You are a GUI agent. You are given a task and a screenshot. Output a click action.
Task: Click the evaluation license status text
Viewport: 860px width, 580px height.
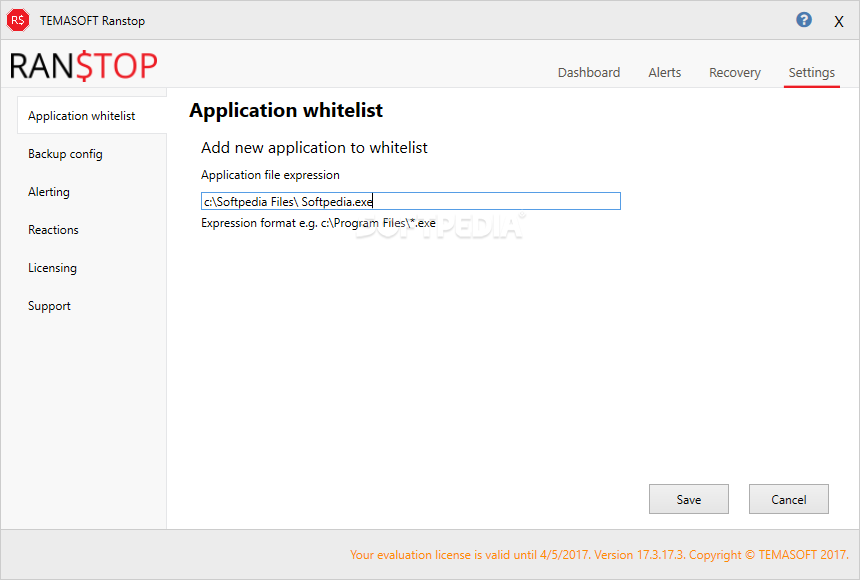point(599,555)
